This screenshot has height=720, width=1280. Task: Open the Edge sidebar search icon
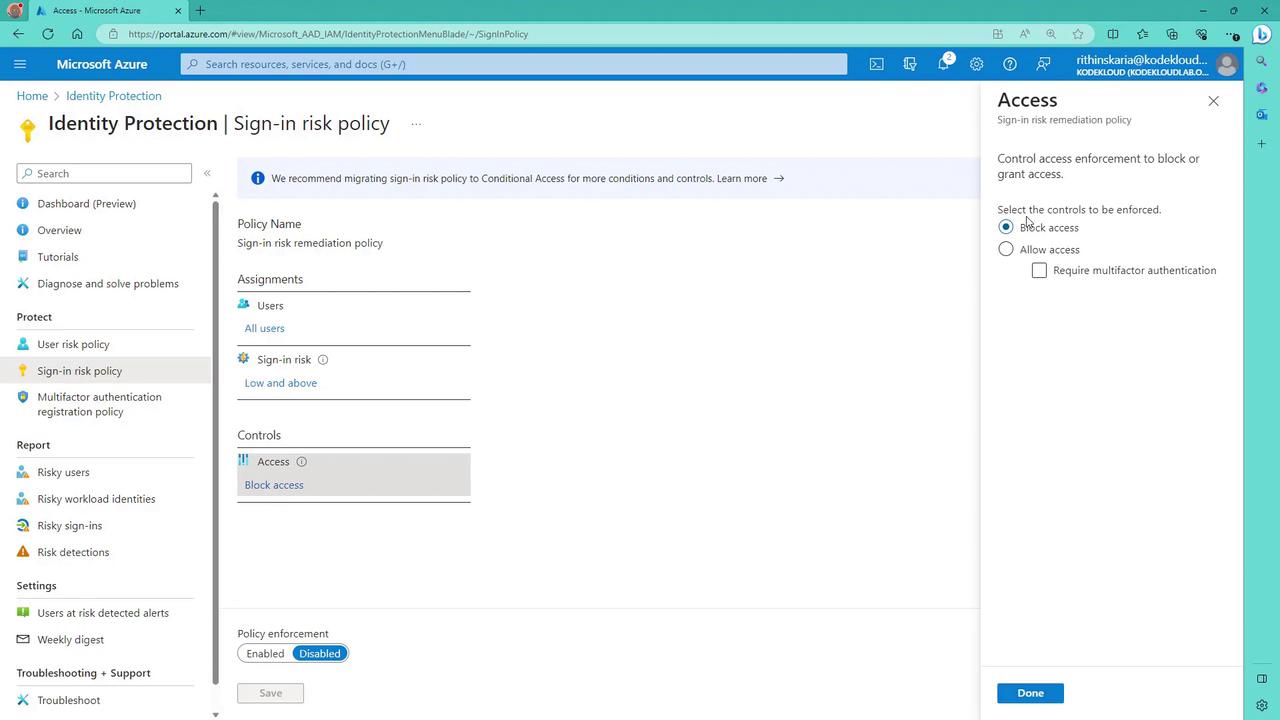pos(1262,62)
